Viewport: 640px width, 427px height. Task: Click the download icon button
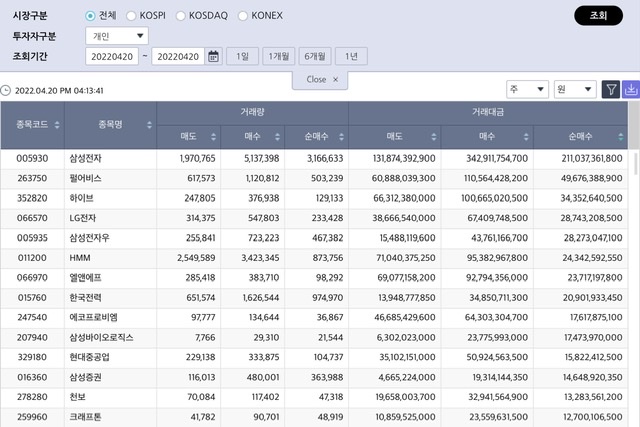[x=631, y=90]
